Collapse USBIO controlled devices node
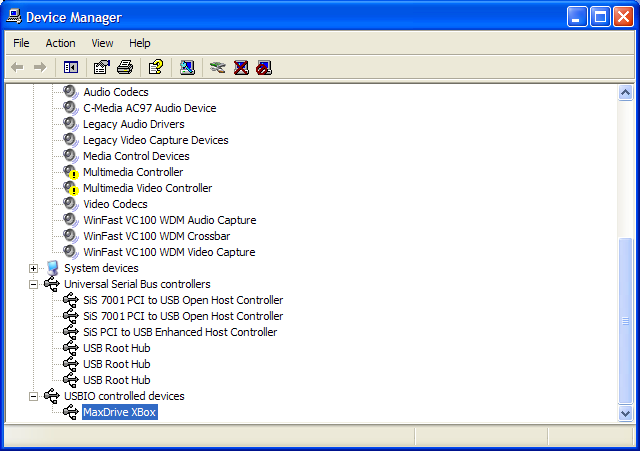640x451 pixels. pyautogui.click(x=33, y=396)
